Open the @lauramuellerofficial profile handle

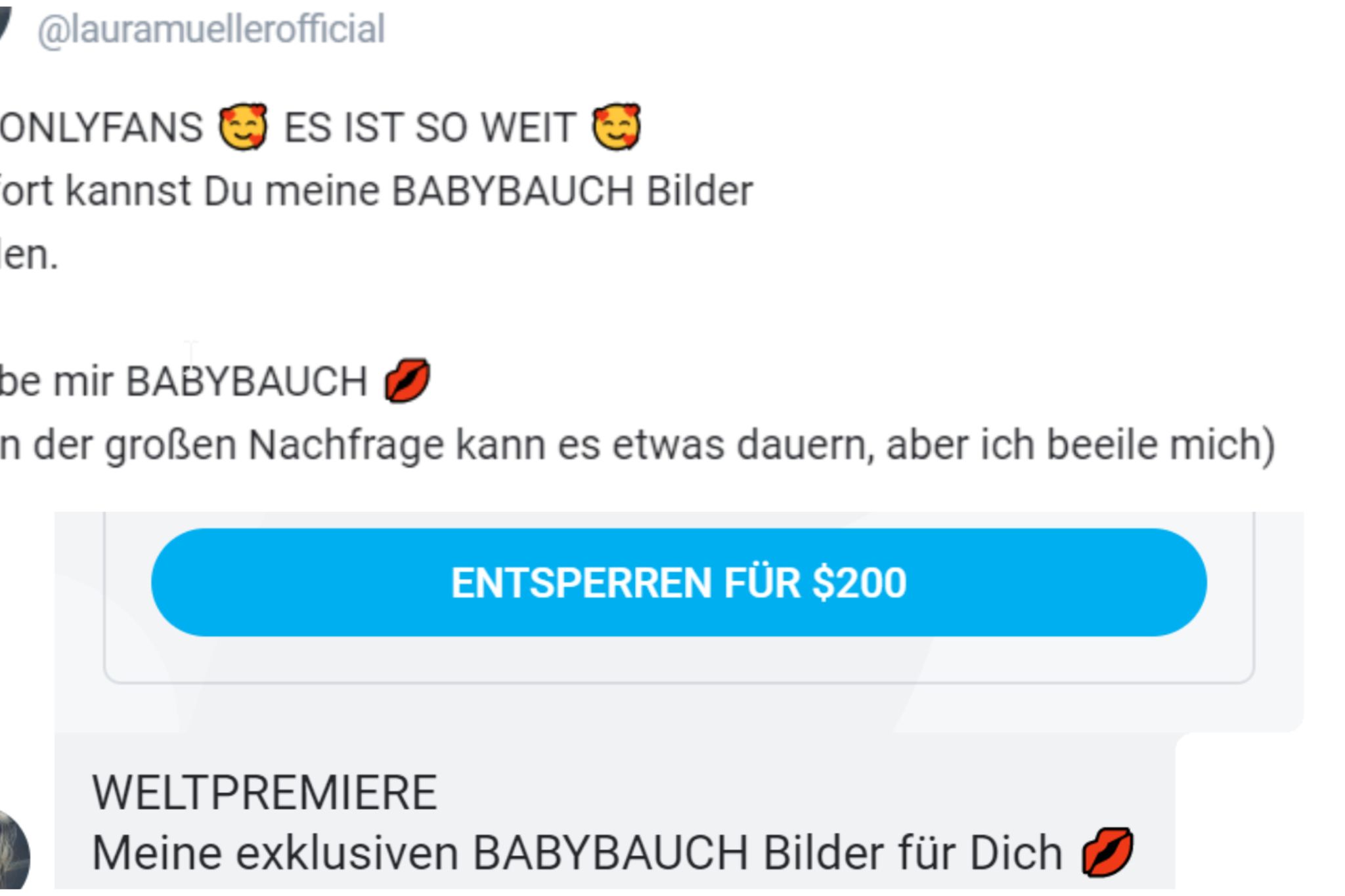coord(211,30)
